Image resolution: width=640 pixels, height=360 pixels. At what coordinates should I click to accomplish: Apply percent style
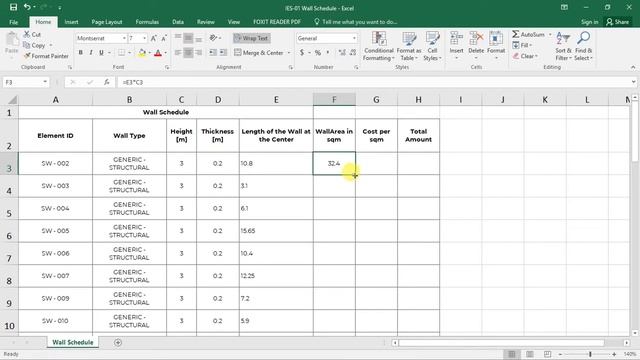[x=318, y=53]
